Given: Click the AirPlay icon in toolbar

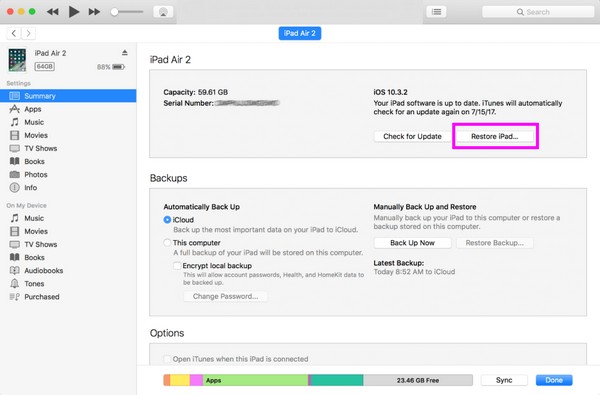Looking at the screenshot, I should (163, 12).
